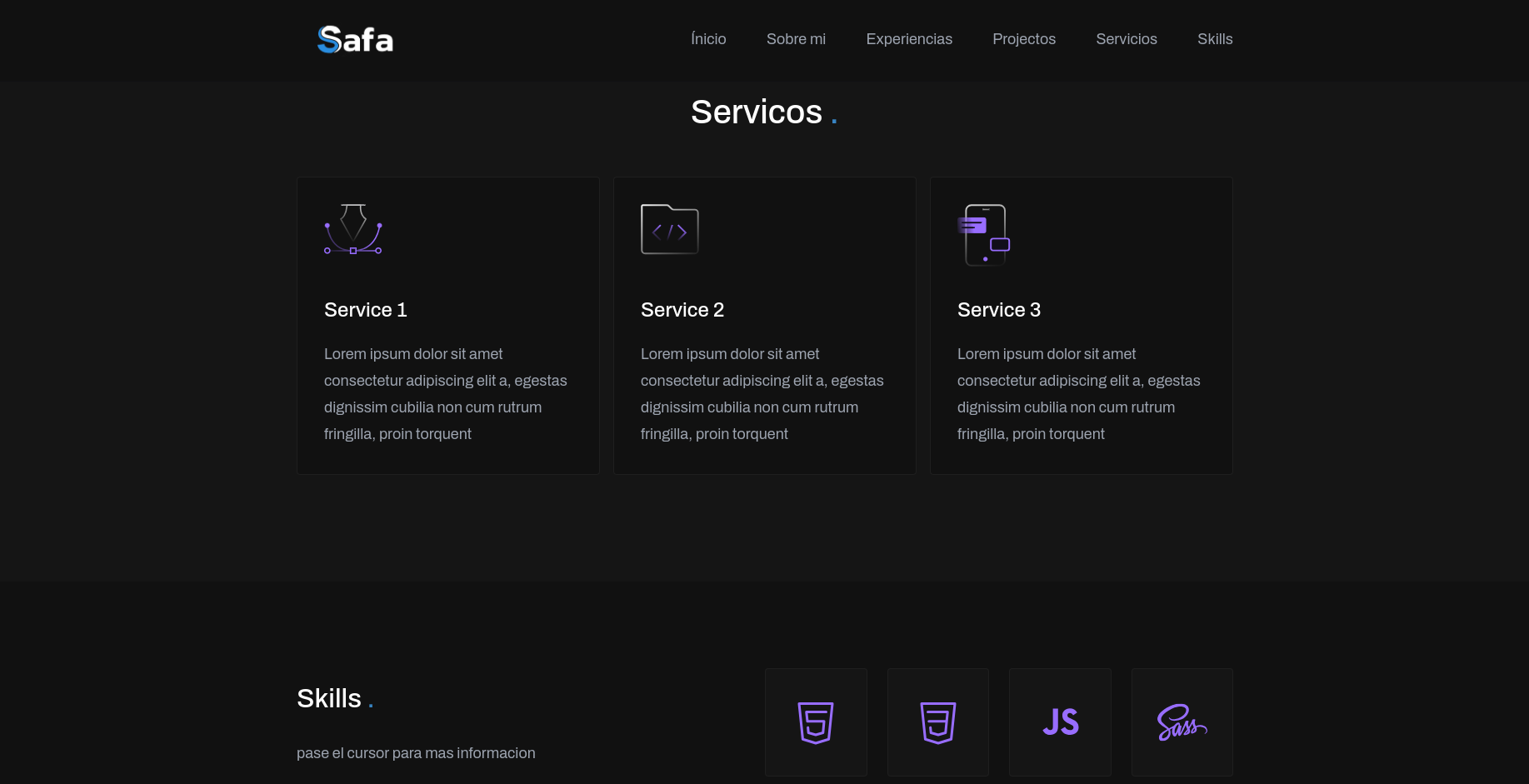Image resolution: width=1529 pixels, height=784 pixels.
Task: Click the Skills section heading above the cursor hint
Action: pyautogui.click(x=329, y=698)
